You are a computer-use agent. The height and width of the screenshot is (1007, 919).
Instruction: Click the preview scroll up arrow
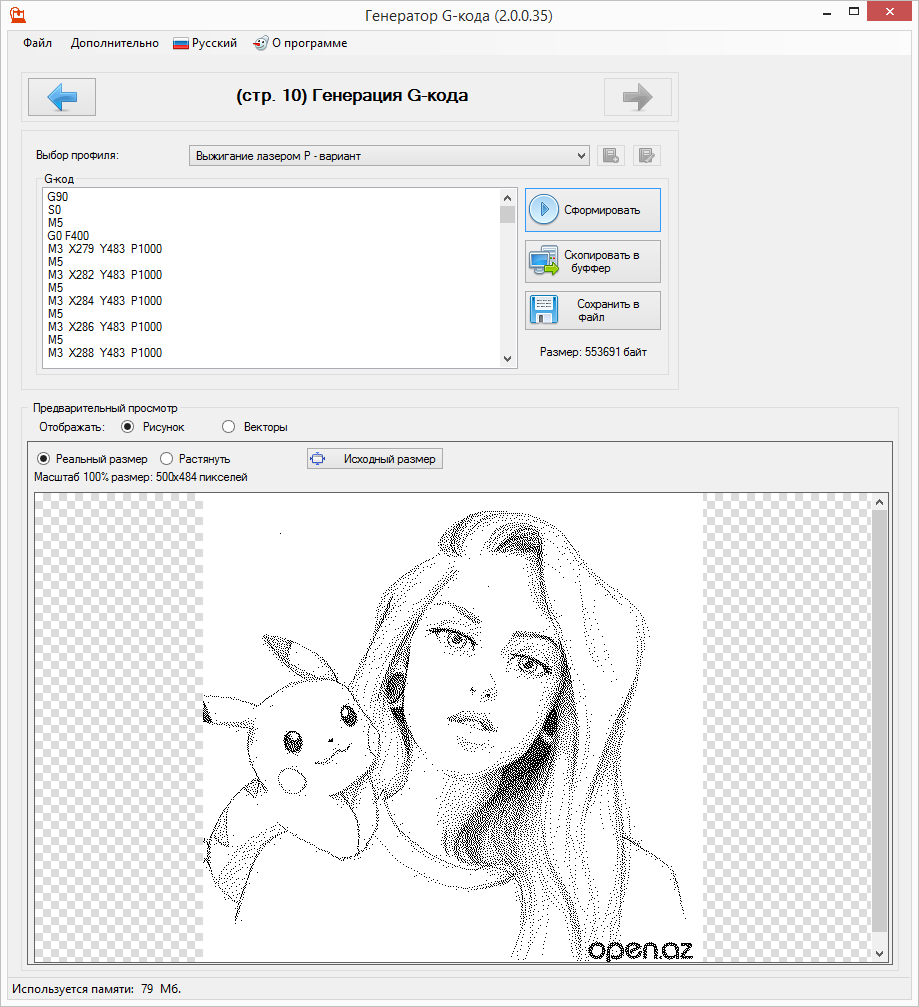pos(880,502)
